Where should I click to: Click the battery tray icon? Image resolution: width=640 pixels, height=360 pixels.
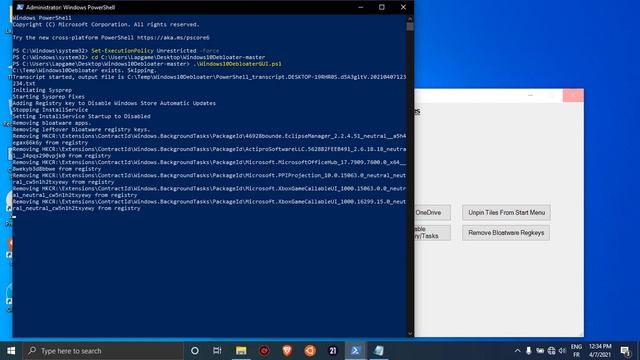[x=540, y=351]
